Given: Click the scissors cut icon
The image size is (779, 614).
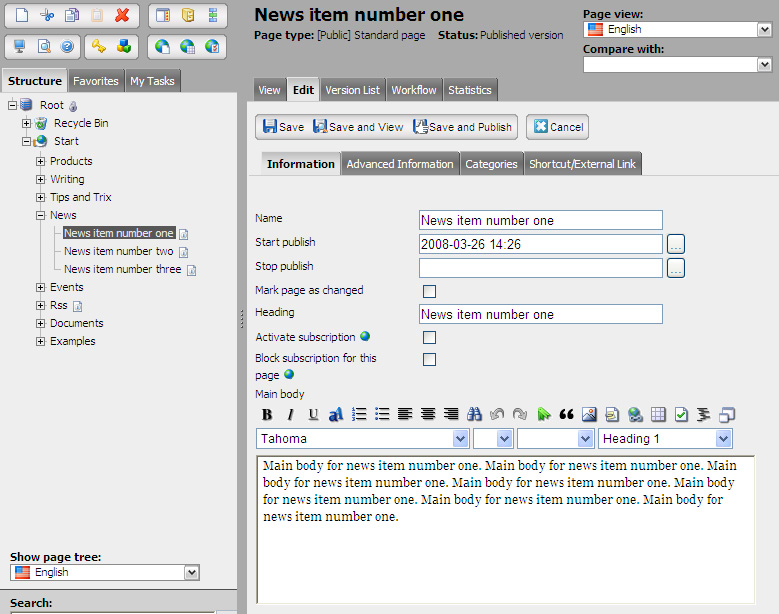Looking at the screenshot, I should coord(46,15).
